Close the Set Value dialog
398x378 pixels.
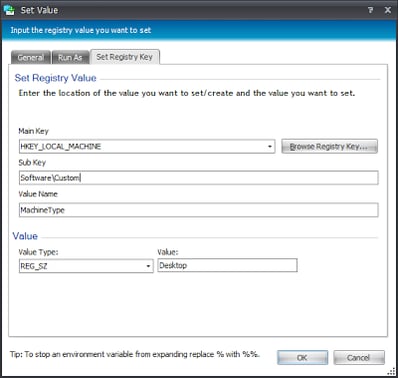(x=388, y=10)
